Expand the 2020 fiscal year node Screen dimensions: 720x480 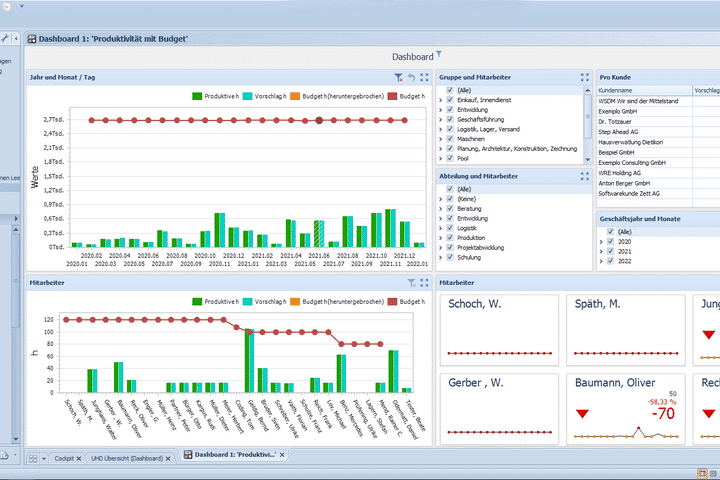[600, 241]
